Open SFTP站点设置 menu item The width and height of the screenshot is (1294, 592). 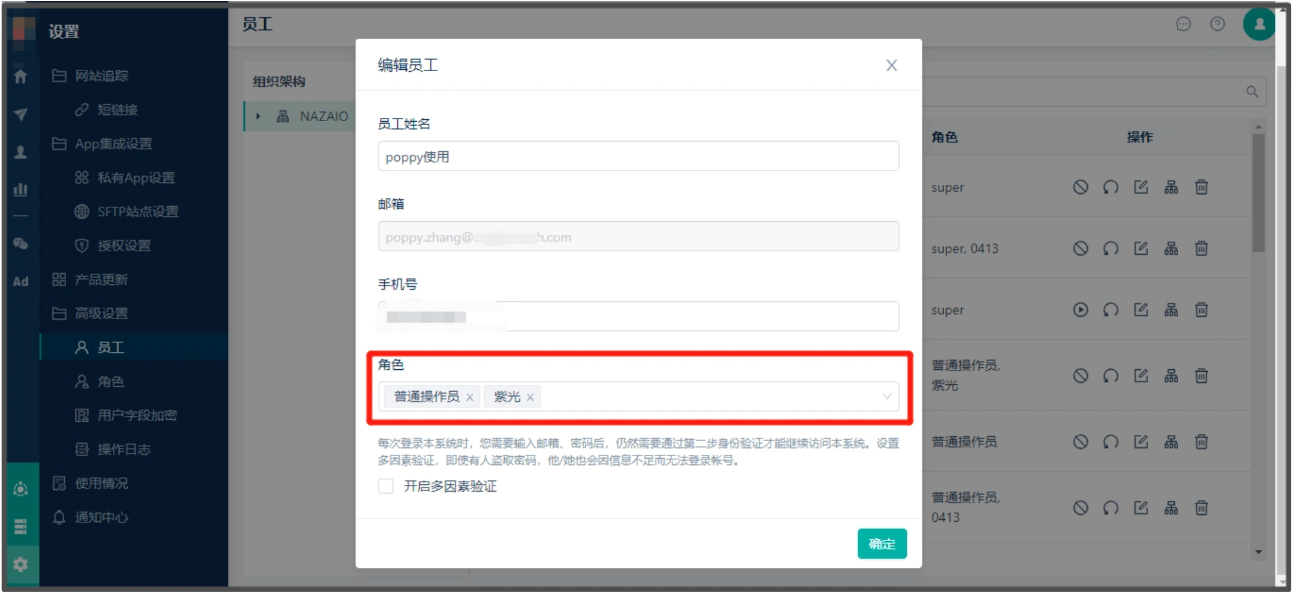[x=138, y=212]
